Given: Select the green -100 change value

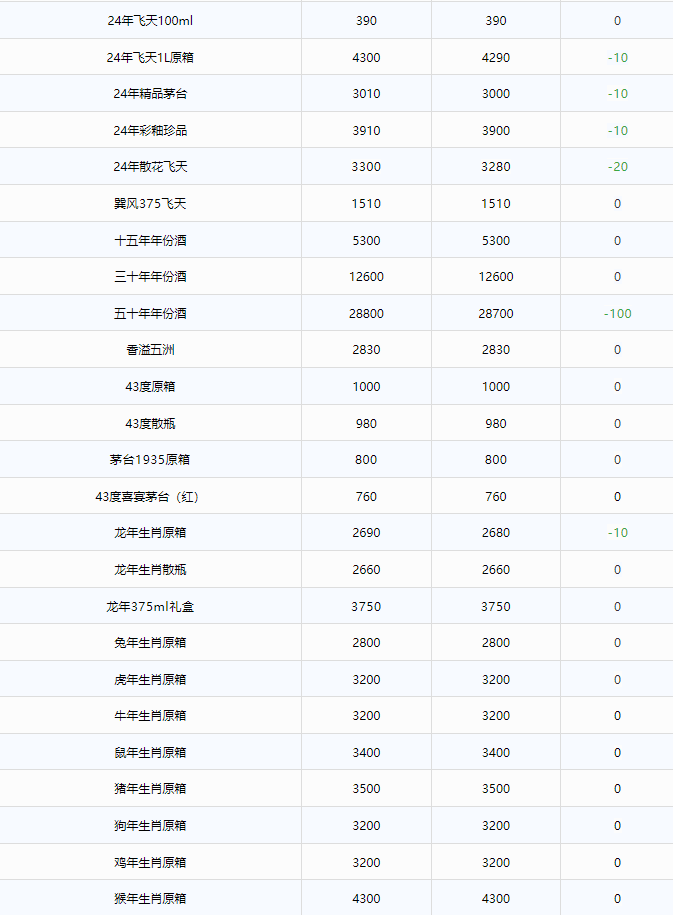Looking at the screenshot, I should (618, 314).
